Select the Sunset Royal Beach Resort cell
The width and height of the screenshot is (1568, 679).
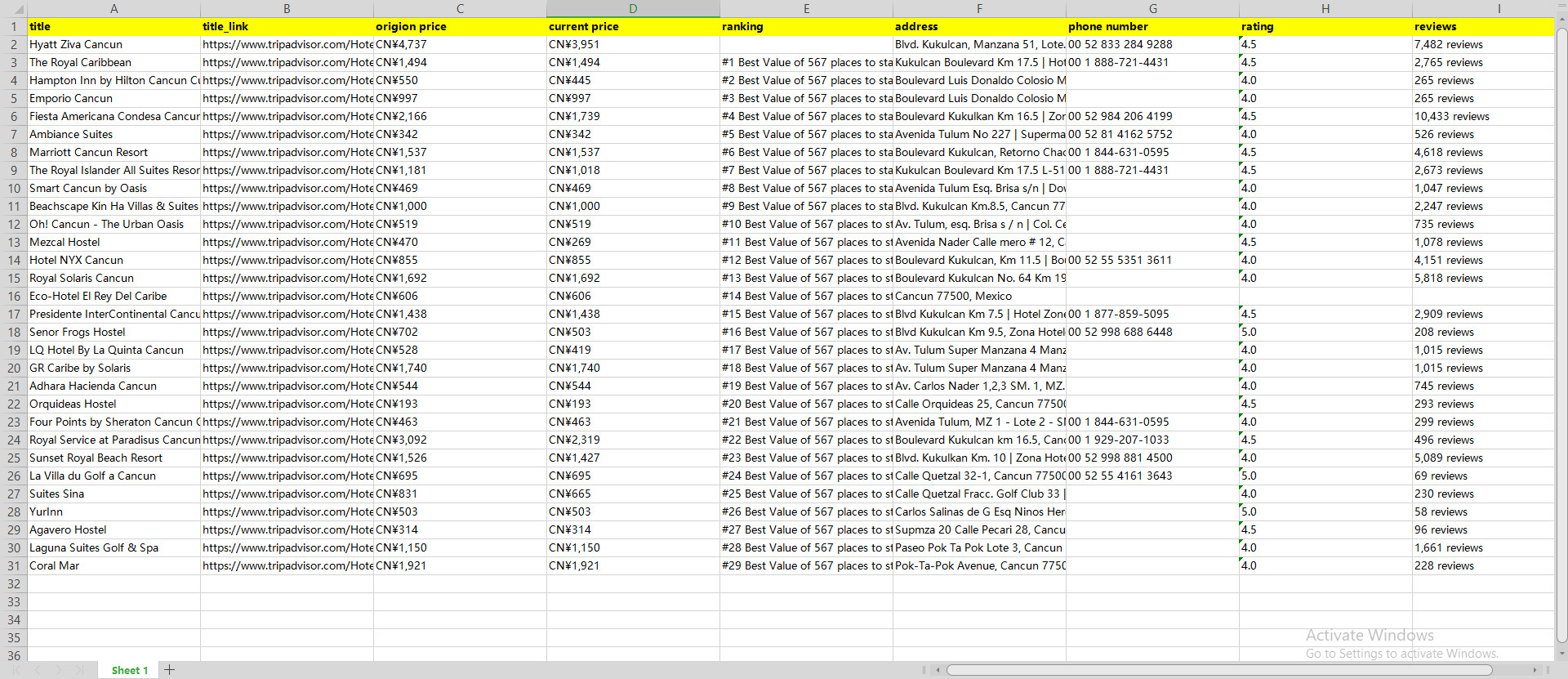(114, 458)
